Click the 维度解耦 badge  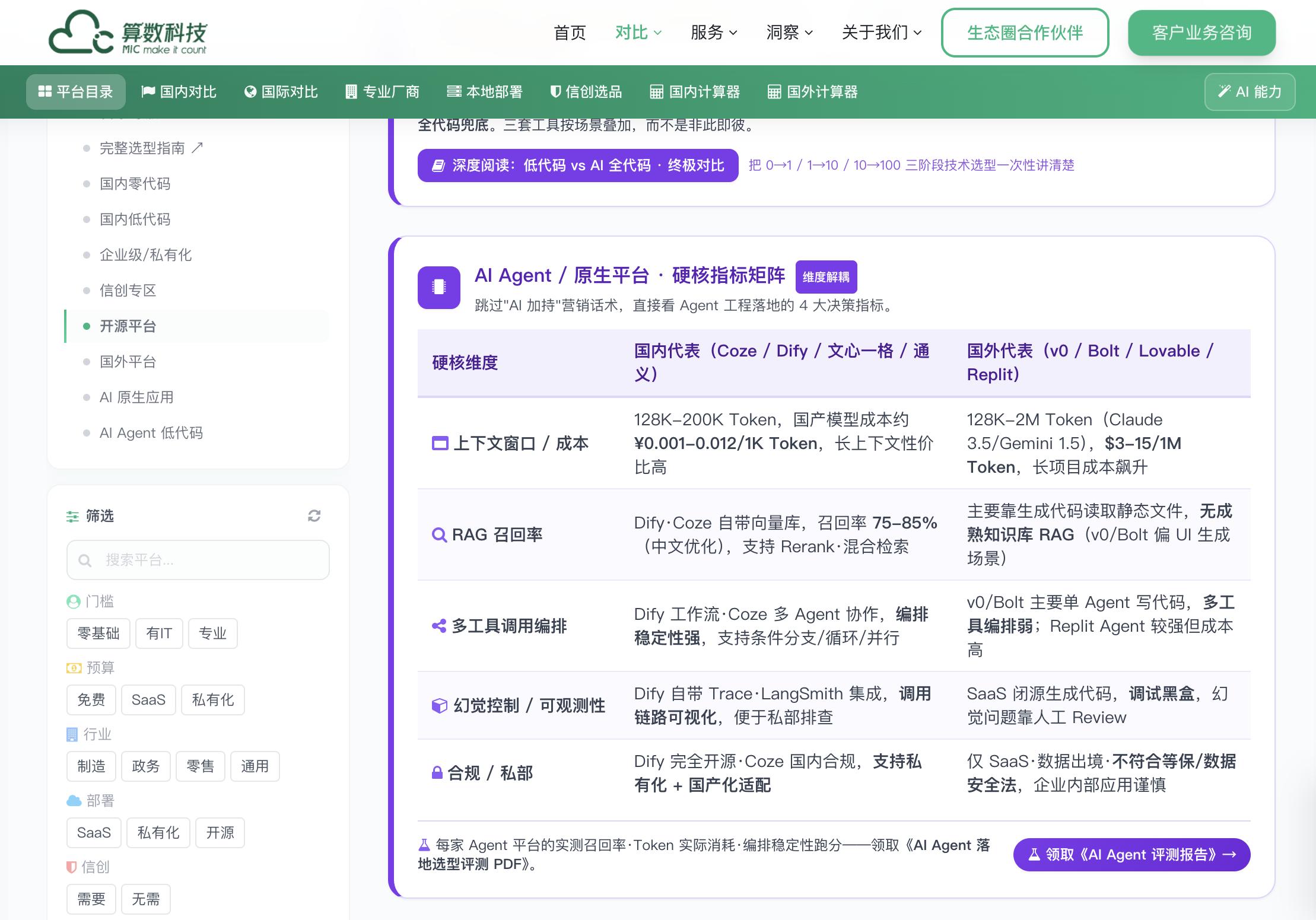tap(826, 277)
